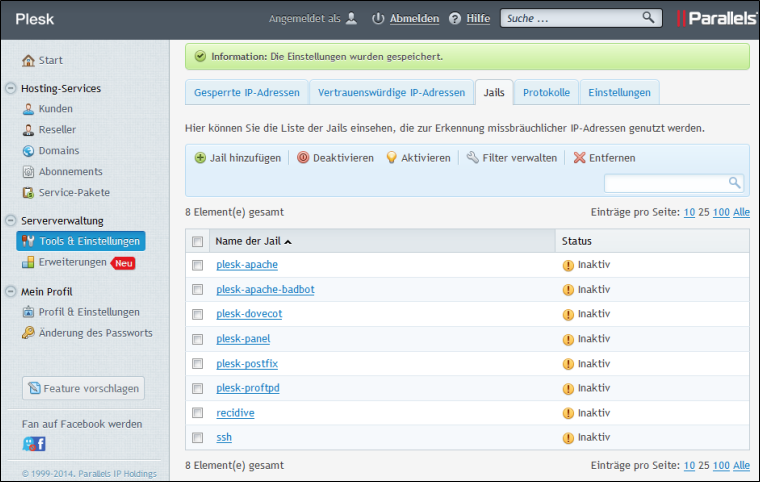
Task: Click the green plus Jail hinzufügen icon
Action: click(x=200, y=158)
